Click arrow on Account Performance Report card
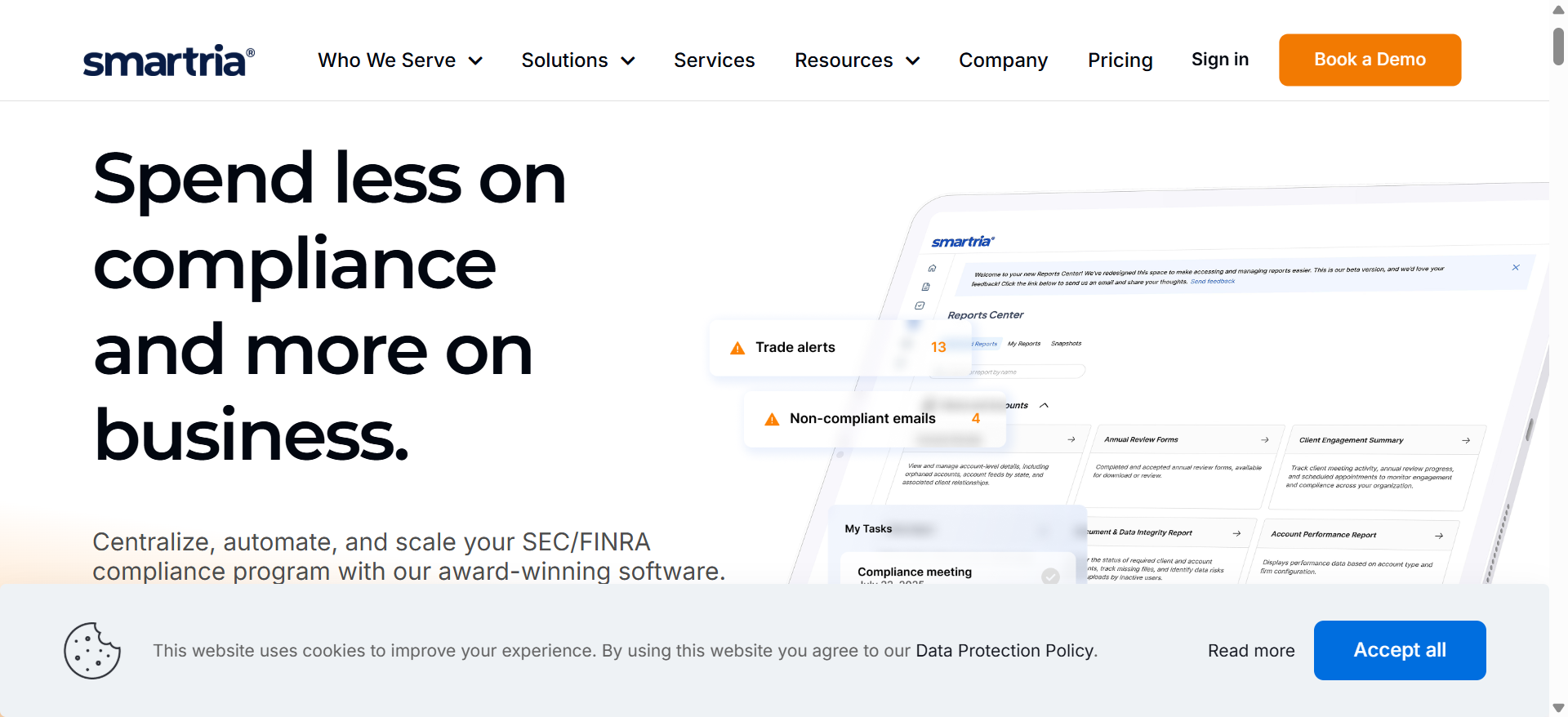Image resolution: width=1568 pixels, height=717 pixels. pos(1439,536)
